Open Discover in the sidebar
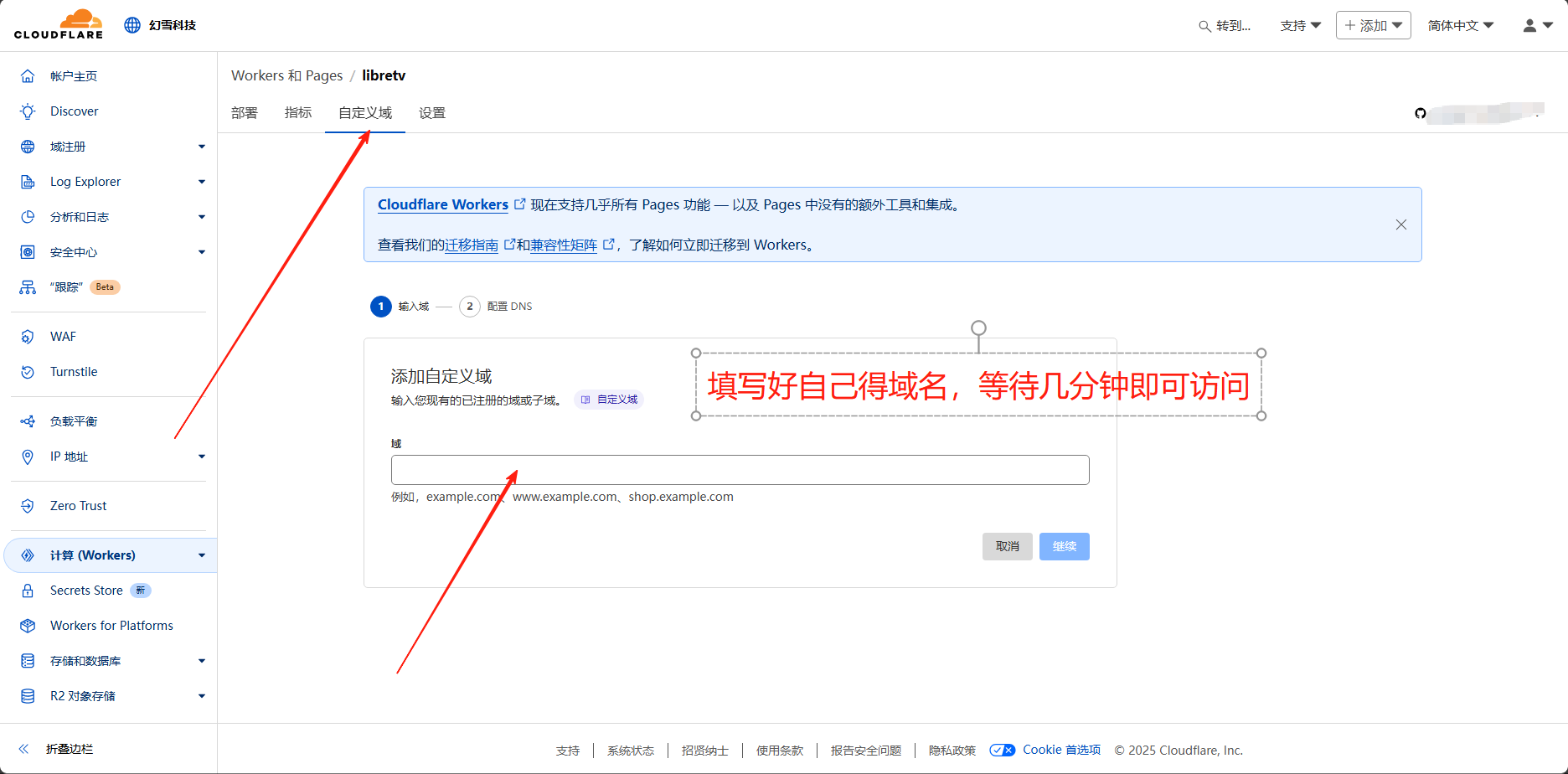1568x774 pixels. 75,111
